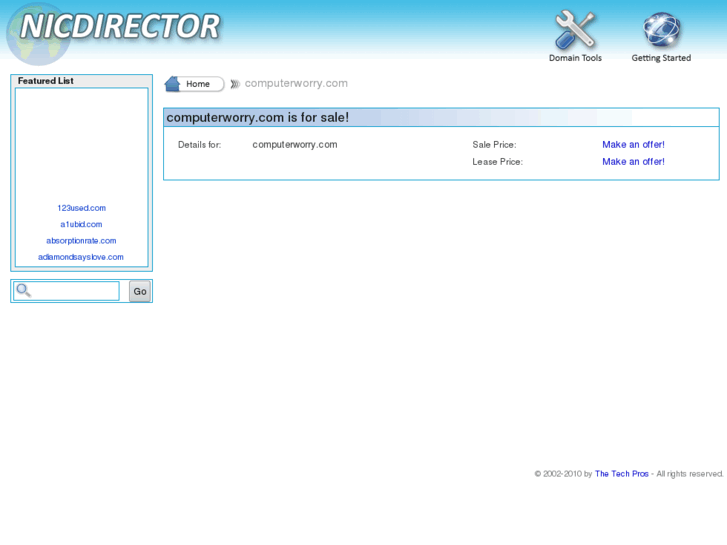Focus the domain search input field

click(66, 291)
